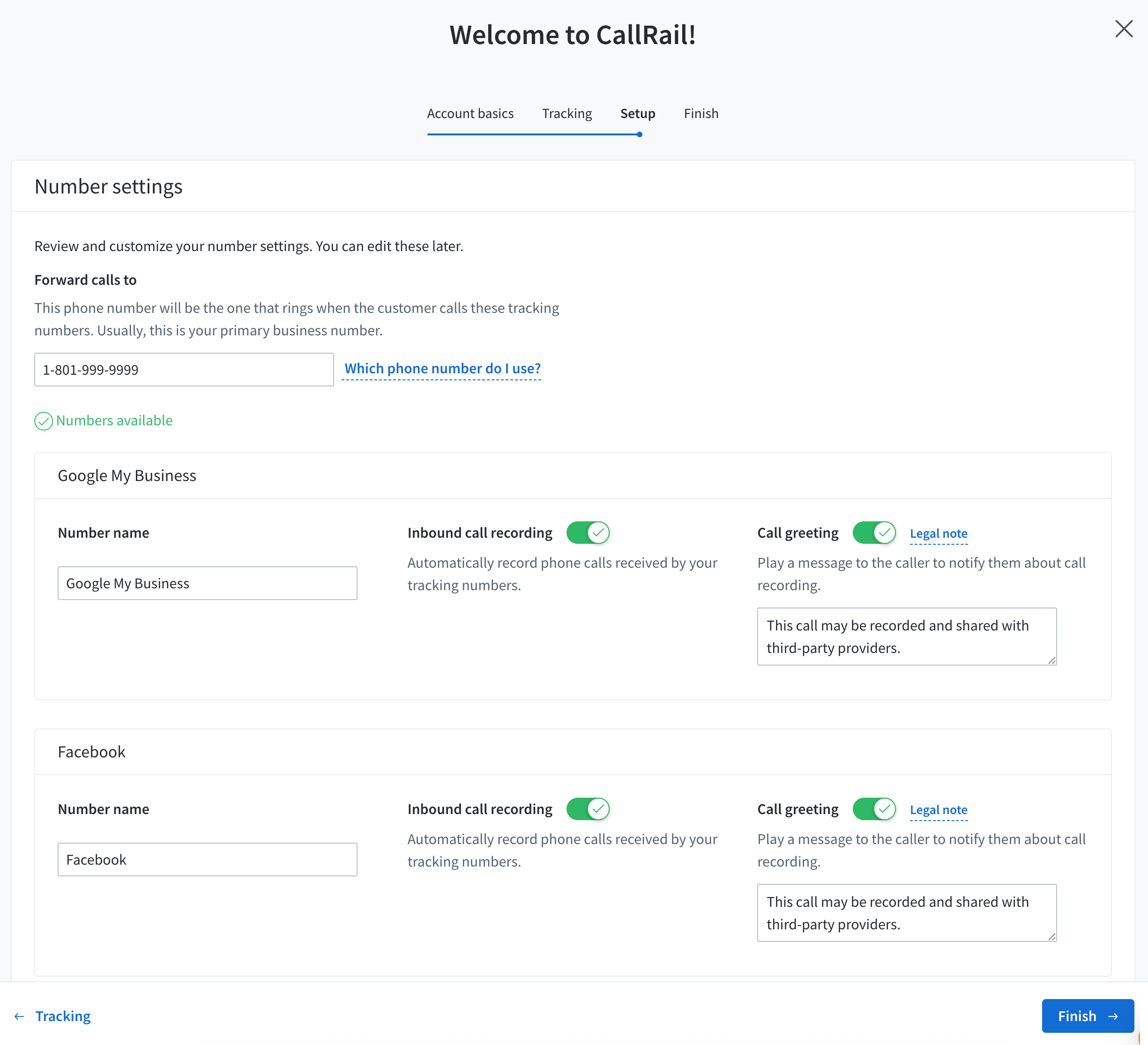This screenshot has height=1045, width=1148.
Task: Select the Google My Business number name field
Action: [x=207, y=583]
